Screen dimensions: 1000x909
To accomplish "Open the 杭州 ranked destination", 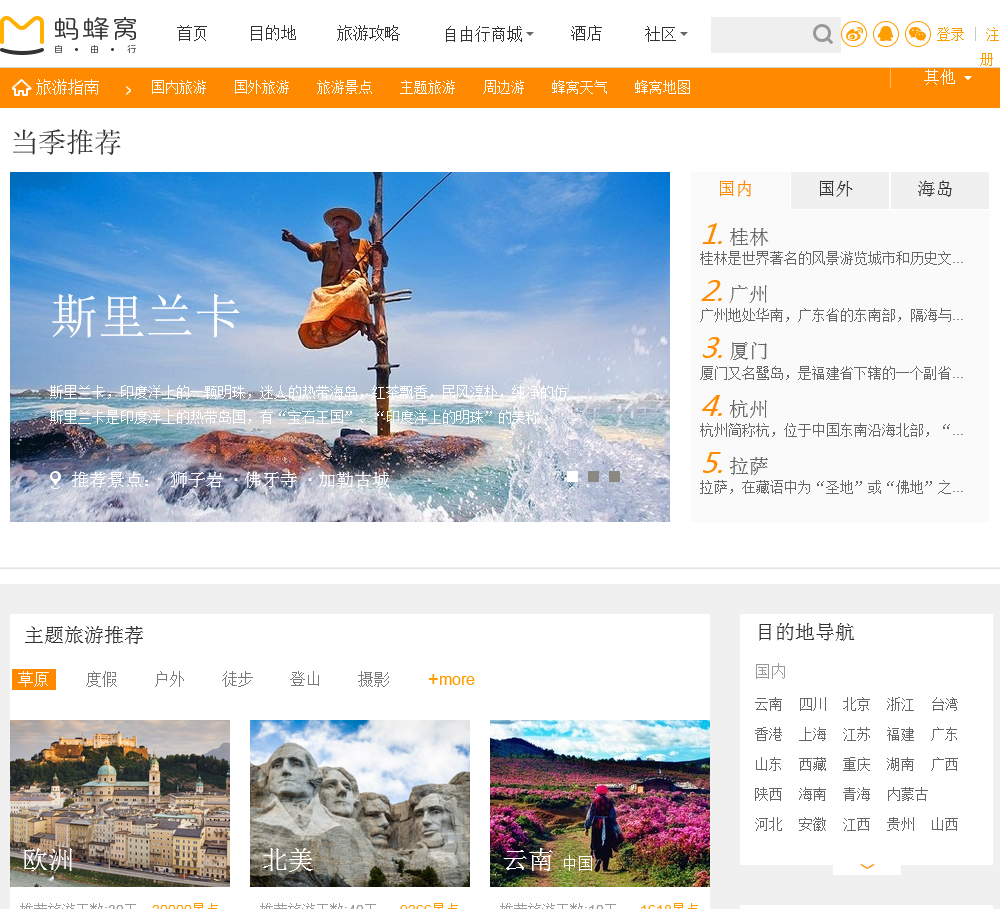I will click(749, 409).
